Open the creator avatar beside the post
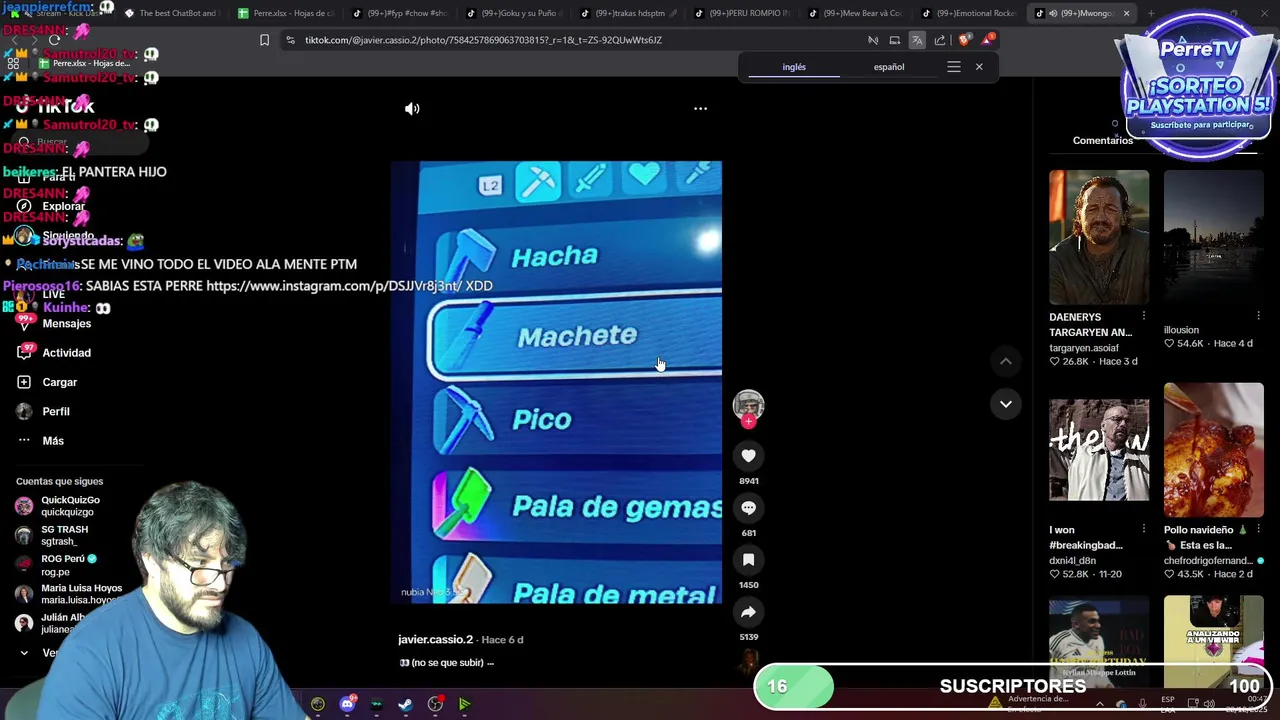This screenshot has width=1280, height=720. tap(748, 404)
